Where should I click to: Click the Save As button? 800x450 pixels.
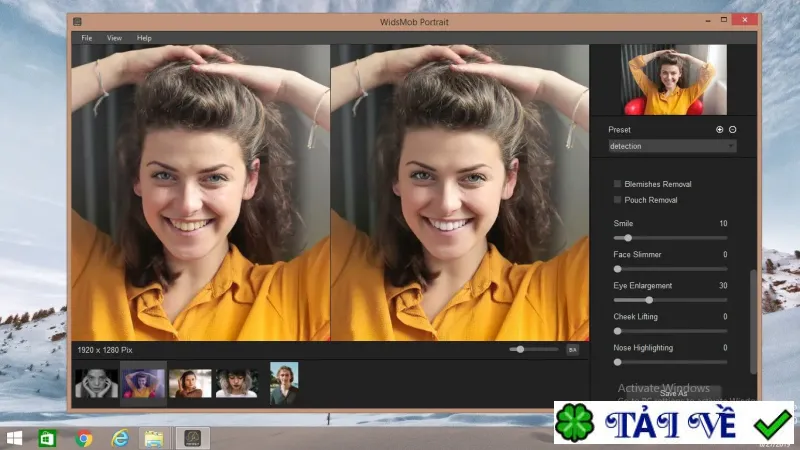coord(673,393)
